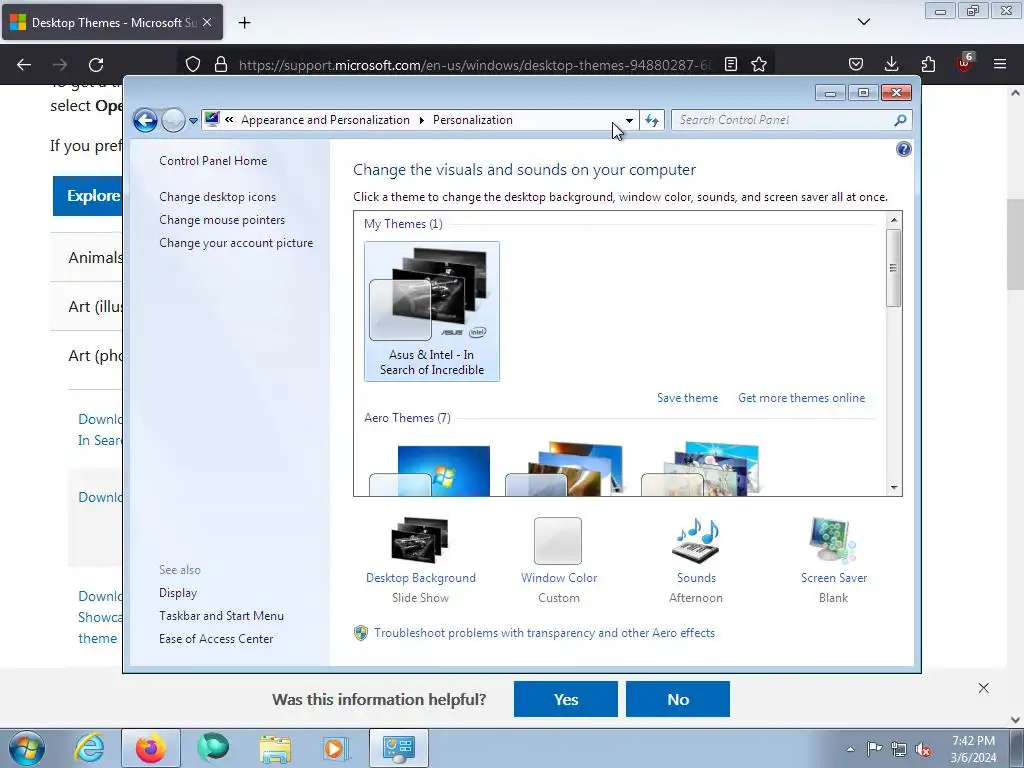Toggle Firefox reader view
Screen dimensions: 1024x768
pyautogui.click(x=731, y=65)
